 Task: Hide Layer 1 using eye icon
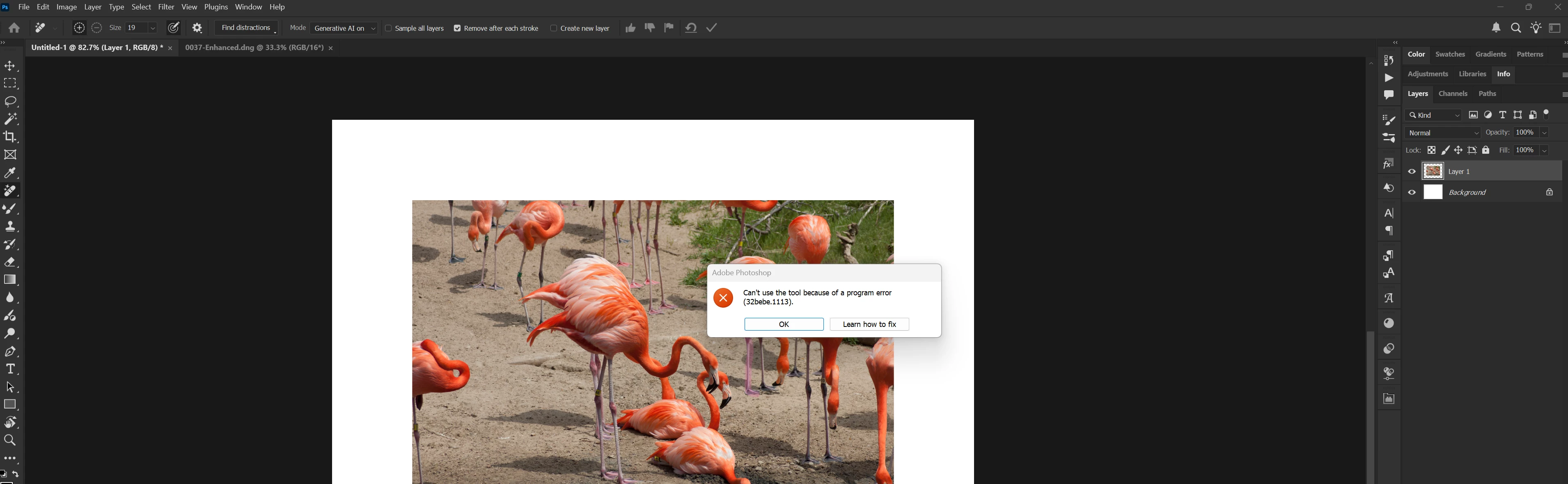[x=1412, y=171]
